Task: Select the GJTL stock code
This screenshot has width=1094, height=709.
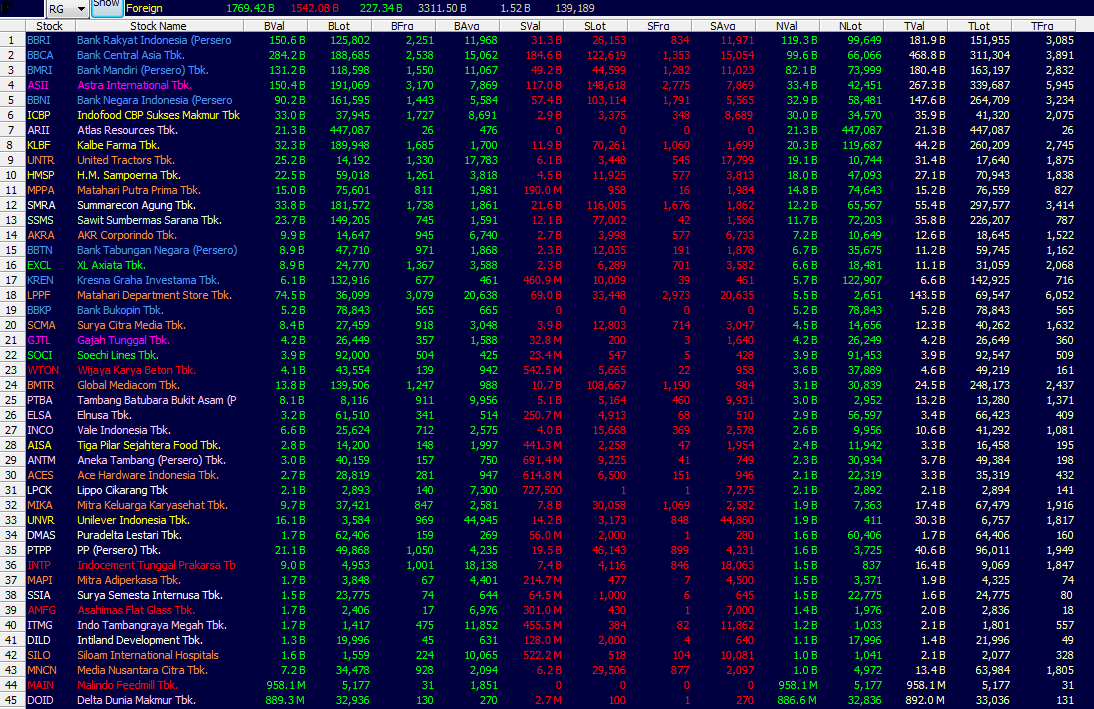Action: 38,341
